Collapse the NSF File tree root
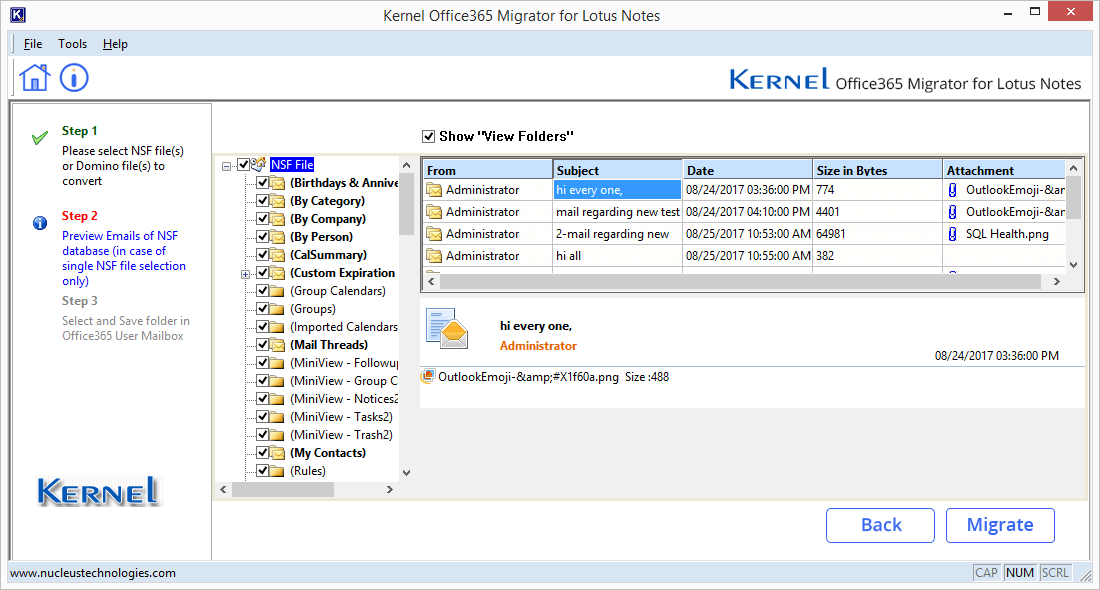Screen dimensions: 1100x590 (x=227, y=166)
